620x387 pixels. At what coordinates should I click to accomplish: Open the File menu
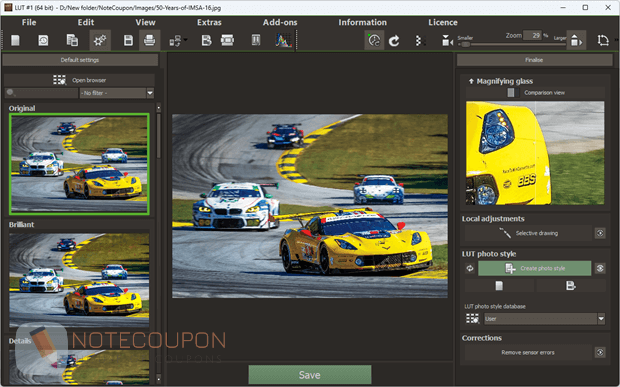(29, 23)
